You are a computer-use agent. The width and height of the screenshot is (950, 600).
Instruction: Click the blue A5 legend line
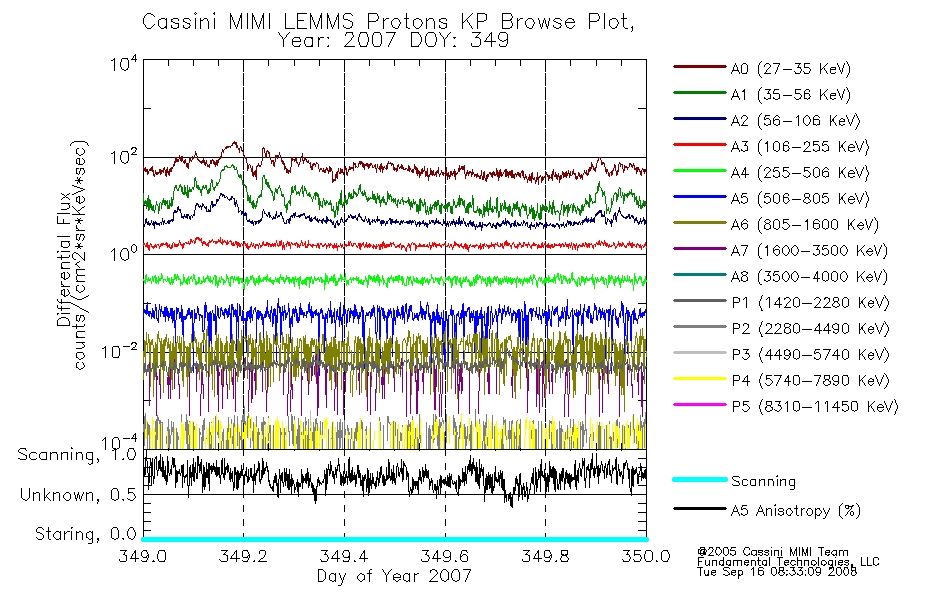(x=700, y=197)
